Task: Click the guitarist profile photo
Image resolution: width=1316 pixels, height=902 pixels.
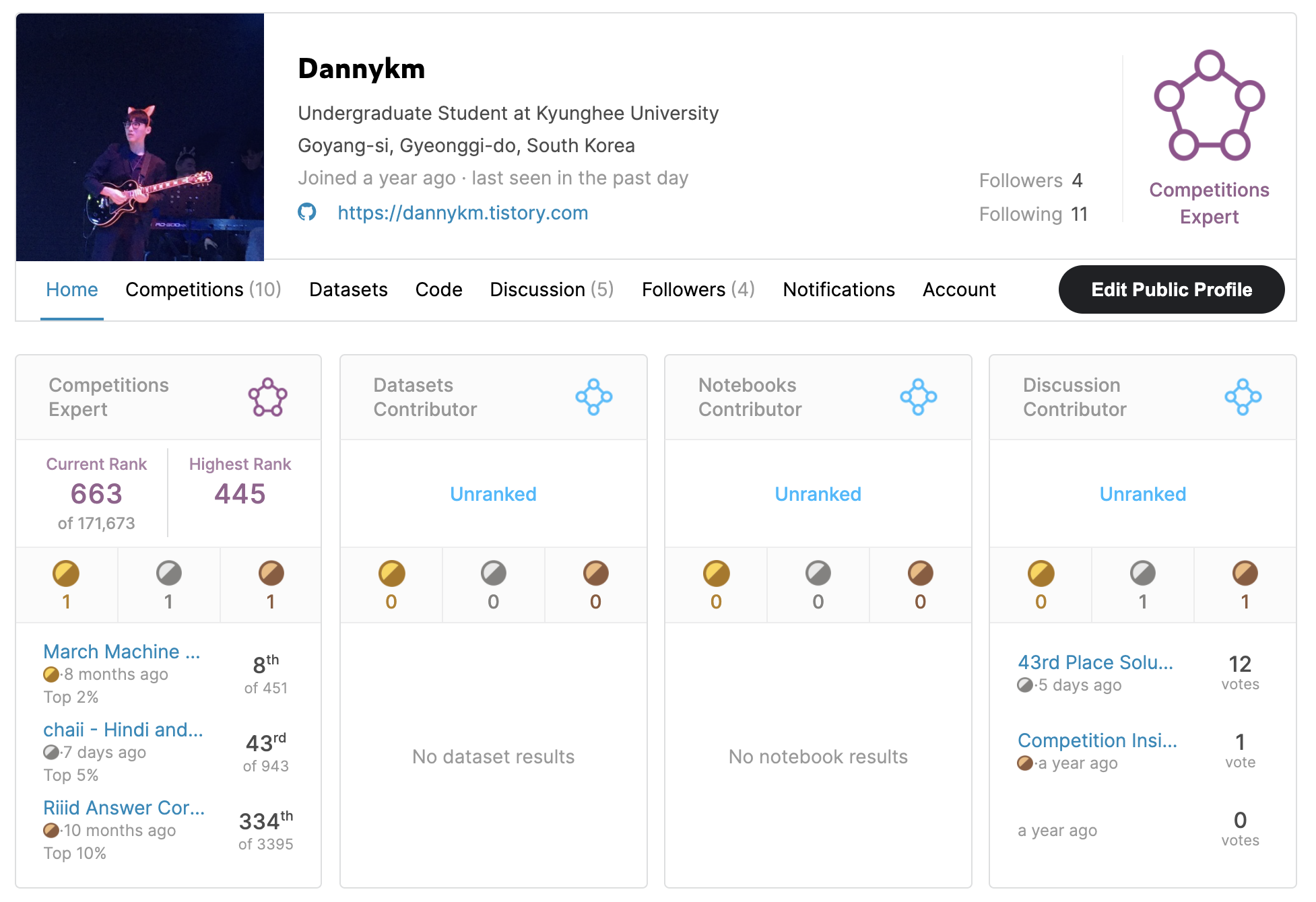Action: pyautogui.click(x=140, y=137)
